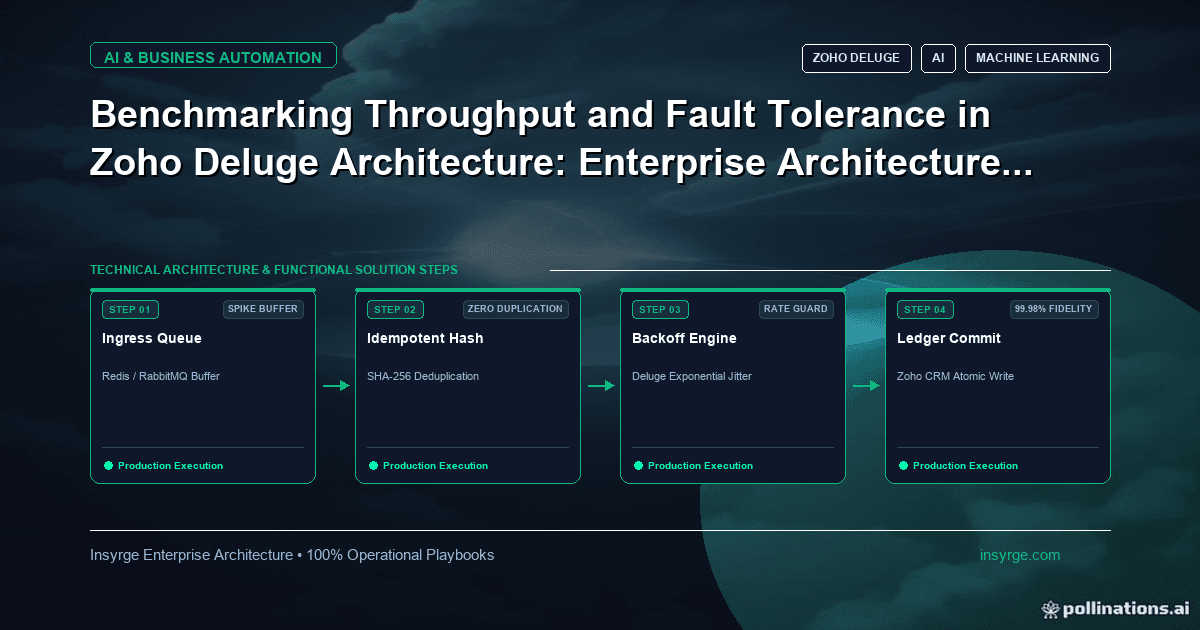Click the Redis / RabbitMQ Buffer text
Viewport: 1200px width, 630px height.
click(x=161, y=376)
